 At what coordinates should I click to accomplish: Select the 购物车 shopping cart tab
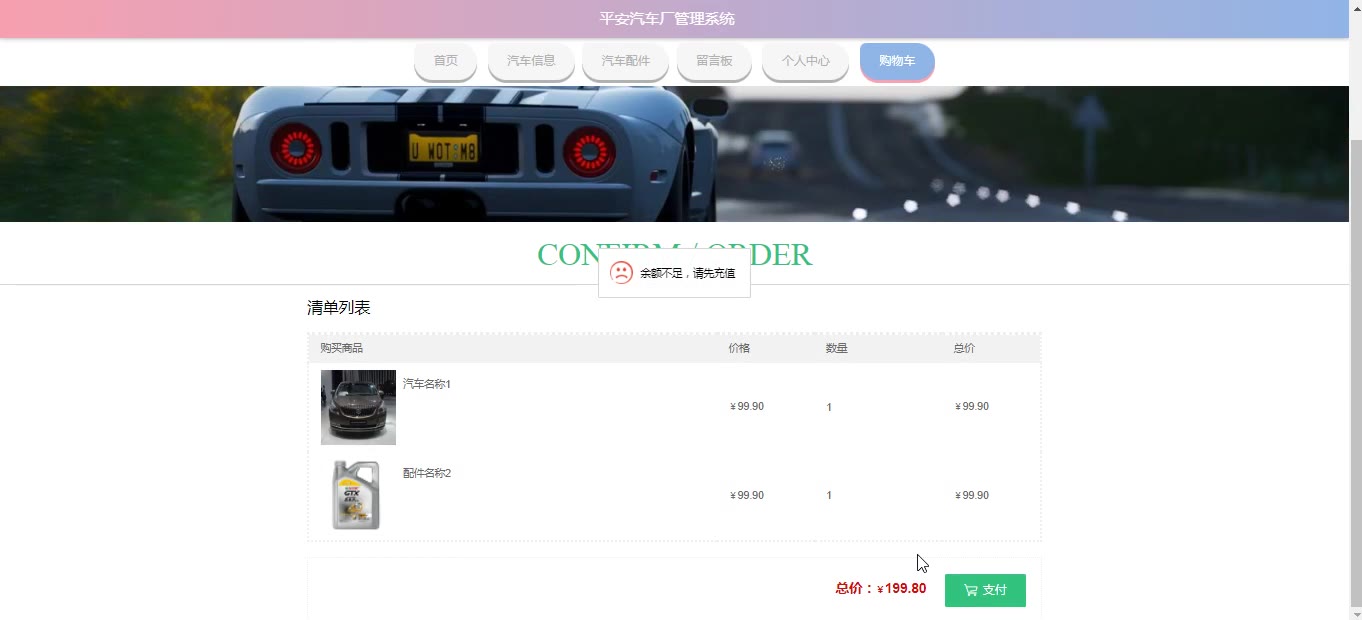tap(897, 61)
